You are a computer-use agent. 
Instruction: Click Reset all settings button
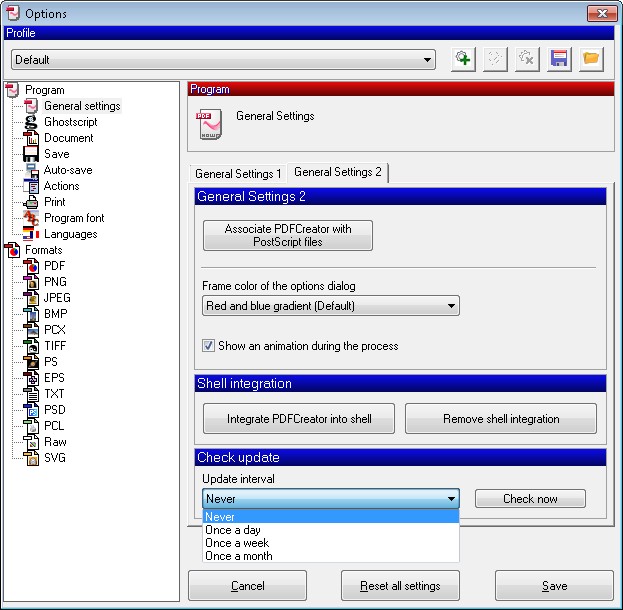[400, 586]
